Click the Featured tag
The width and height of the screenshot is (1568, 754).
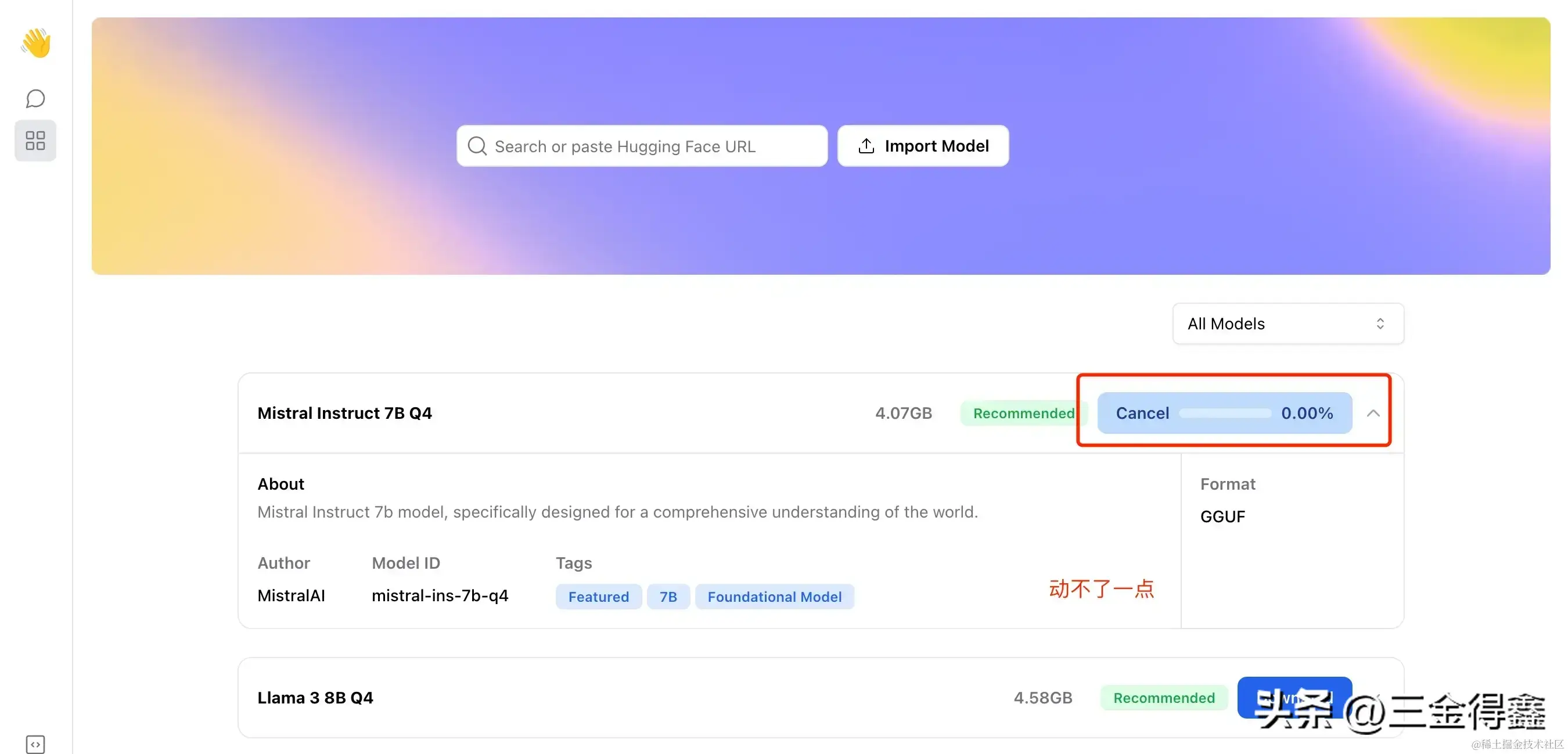(x=598, y=597)
